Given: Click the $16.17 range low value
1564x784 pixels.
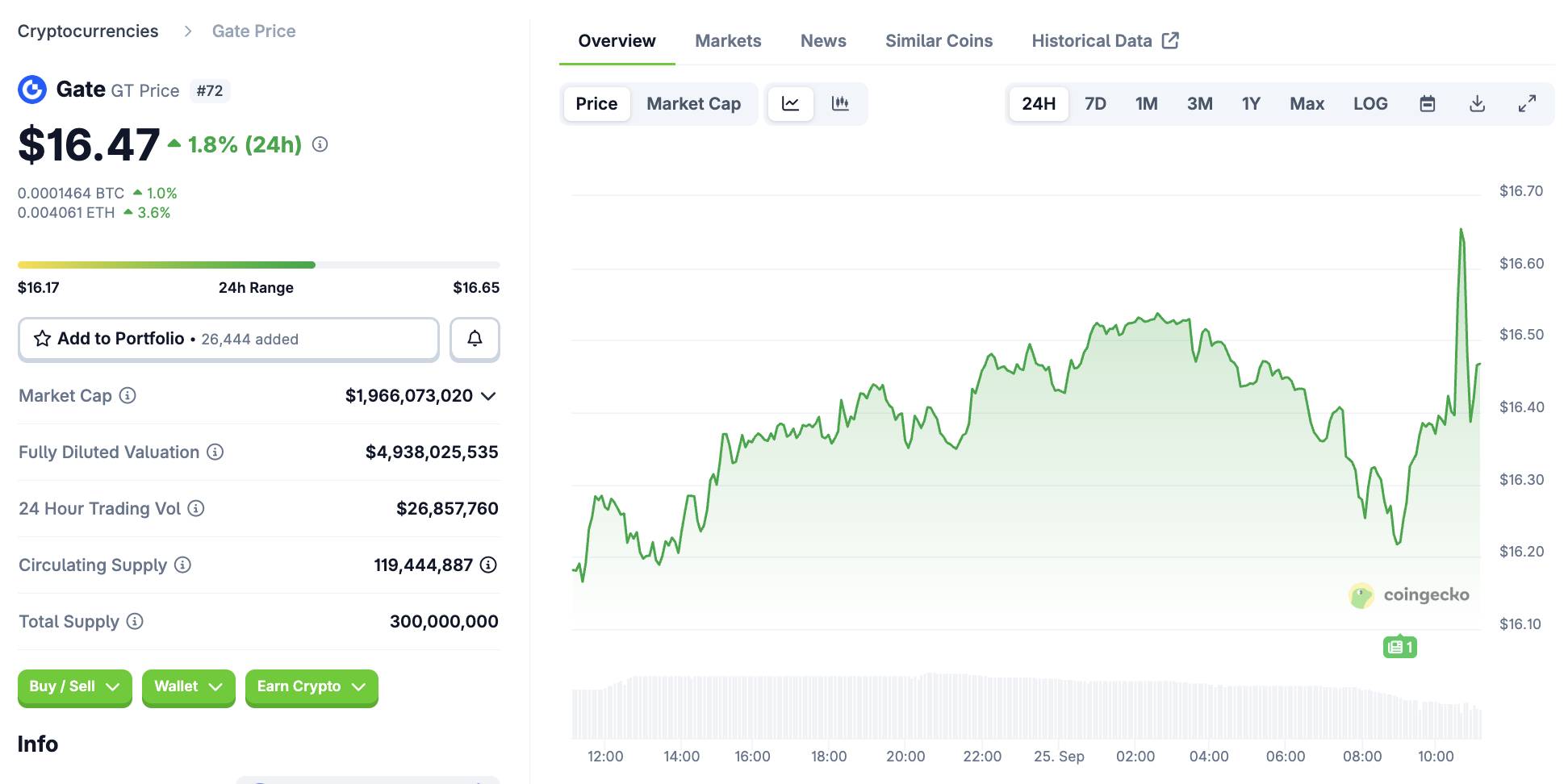Looking at the screenshot, I should coord(39,287).
